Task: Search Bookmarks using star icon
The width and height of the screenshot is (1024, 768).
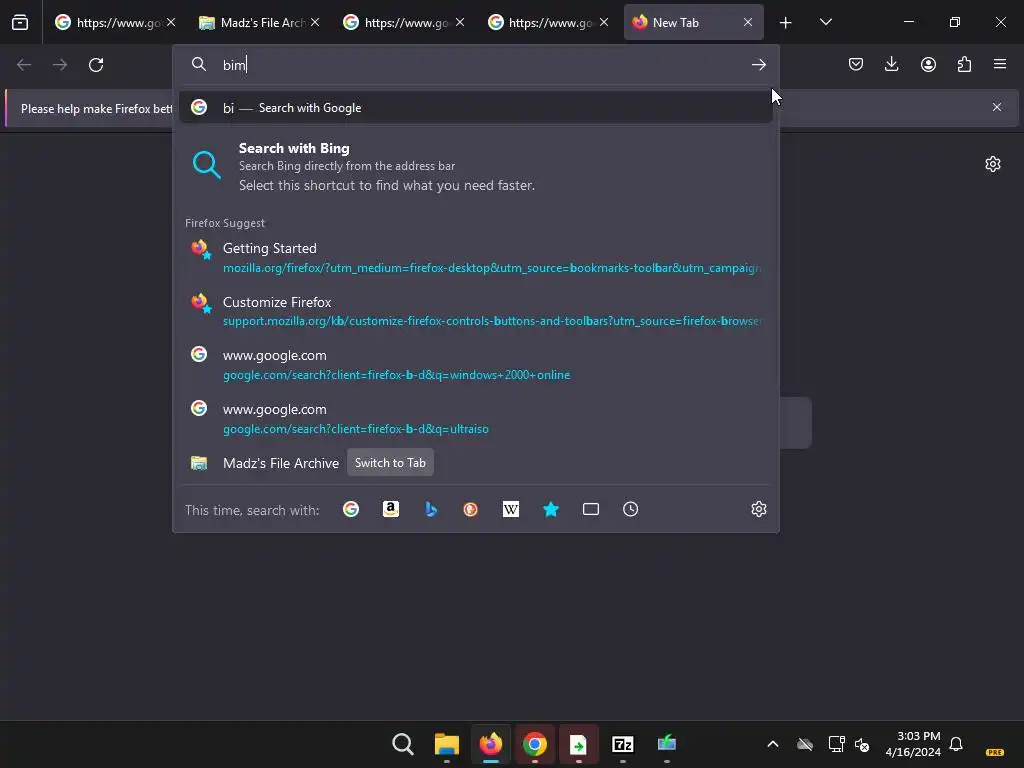Action: pos(551,509)
